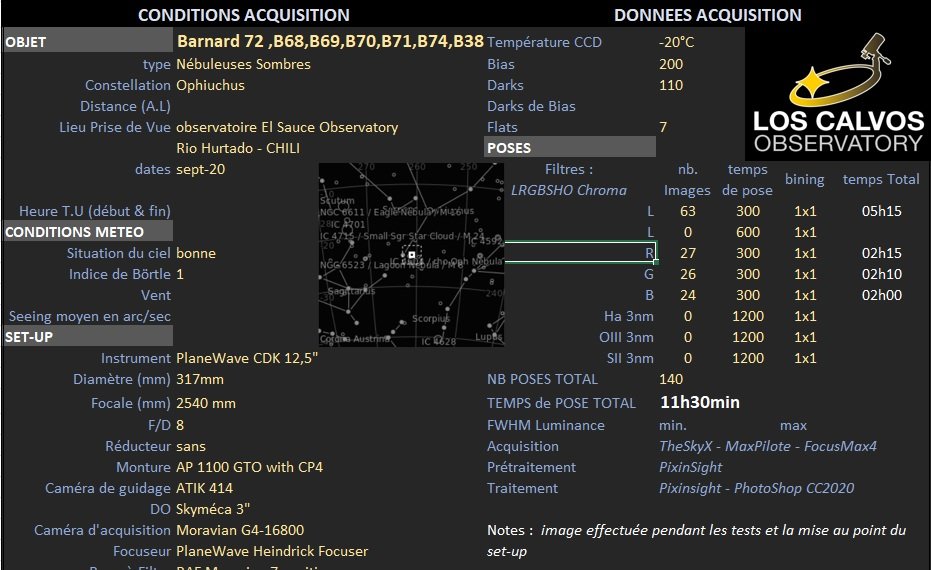Select the Barnard 72 object name cell
Viewport: 931px width, 570px height.
coord(330,42)
